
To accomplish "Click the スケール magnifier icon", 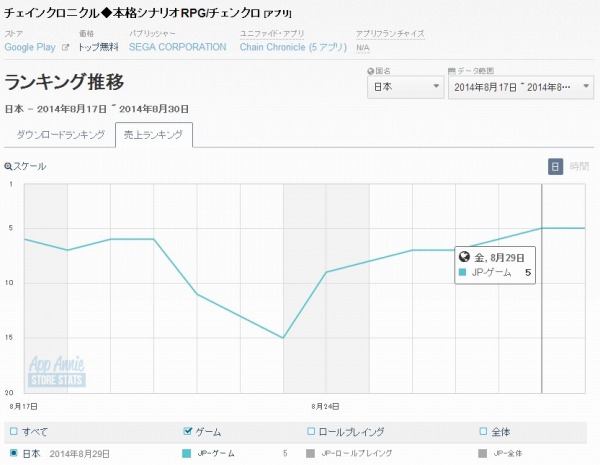I will click(x=8, y=166).
